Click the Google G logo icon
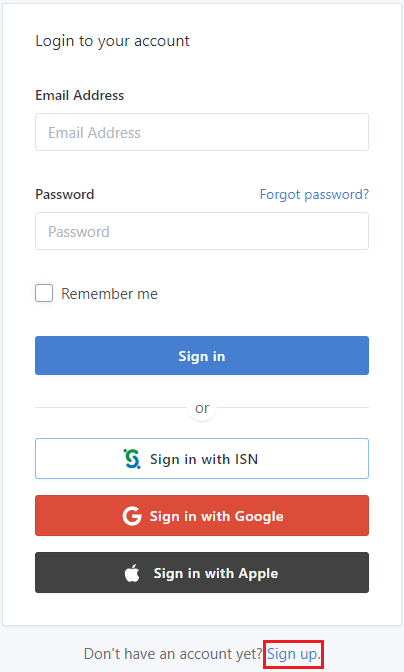Image resolution: width=404 pixels, height=672 pixels. point(132,516)
